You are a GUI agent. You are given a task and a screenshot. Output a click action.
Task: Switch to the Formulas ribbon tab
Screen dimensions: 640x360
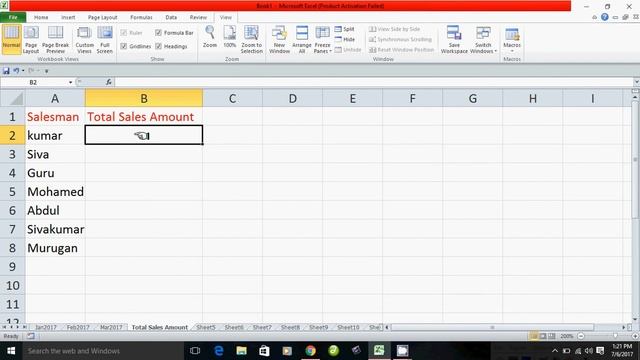141,17
